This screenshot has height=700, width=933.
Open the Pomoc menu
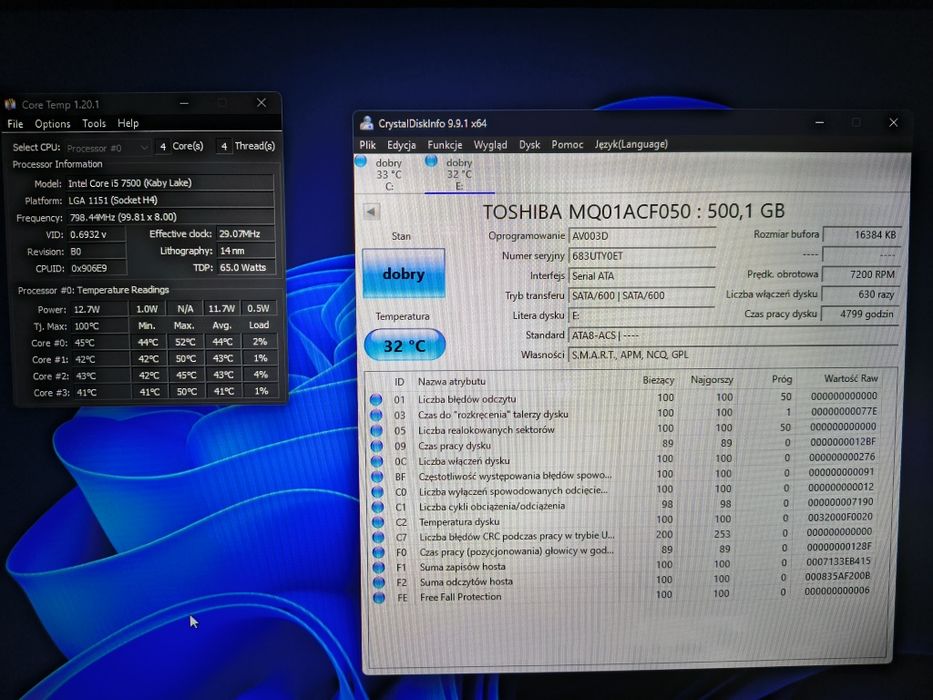(x=567, y=145)
